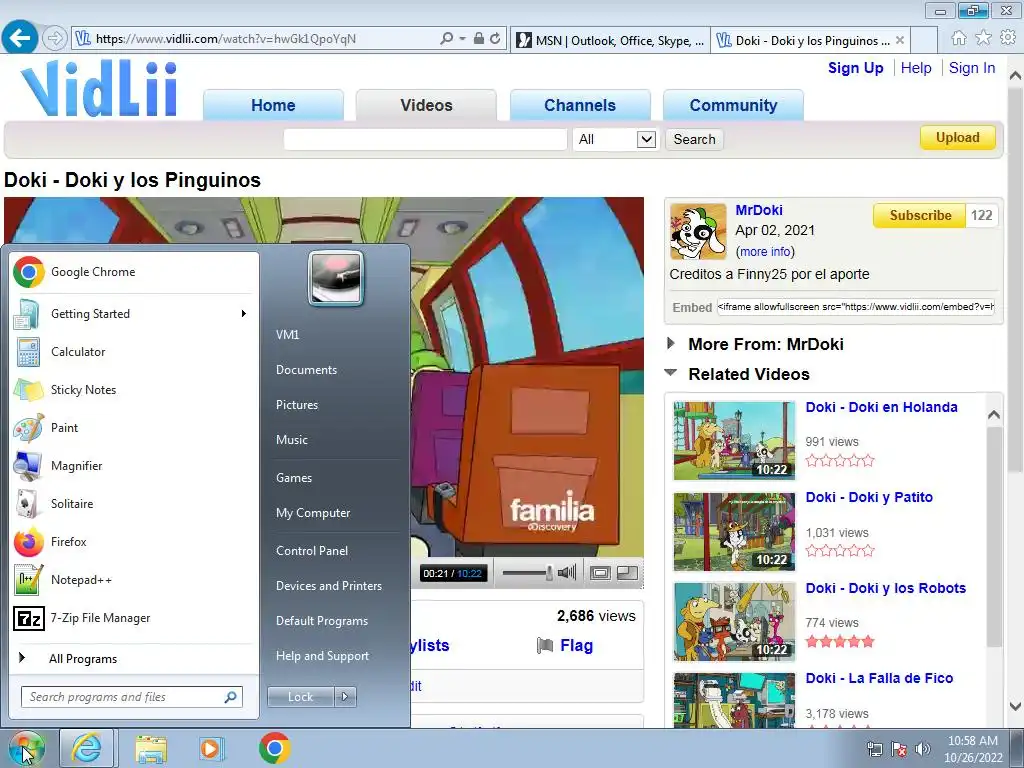Open Doki en Holanda video thumbnail
The image size is (1024, 768).
coord(734,441)
